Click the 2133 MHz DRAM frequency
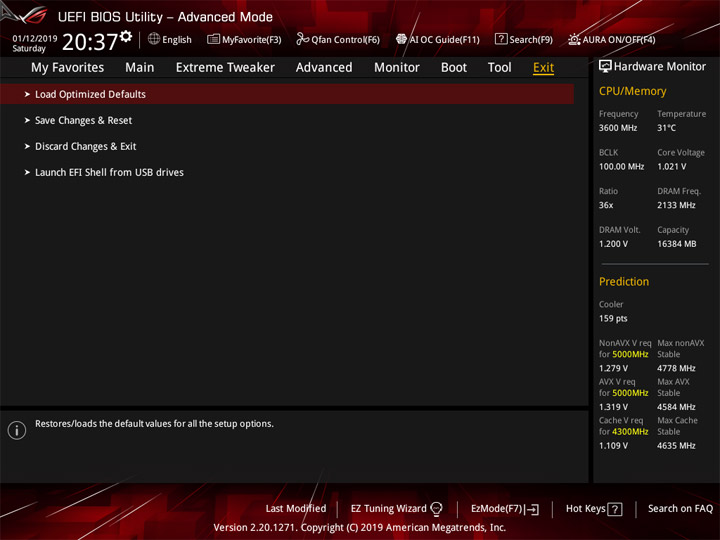720x540 pixels. pyautogui.click(x=676, y=205)
